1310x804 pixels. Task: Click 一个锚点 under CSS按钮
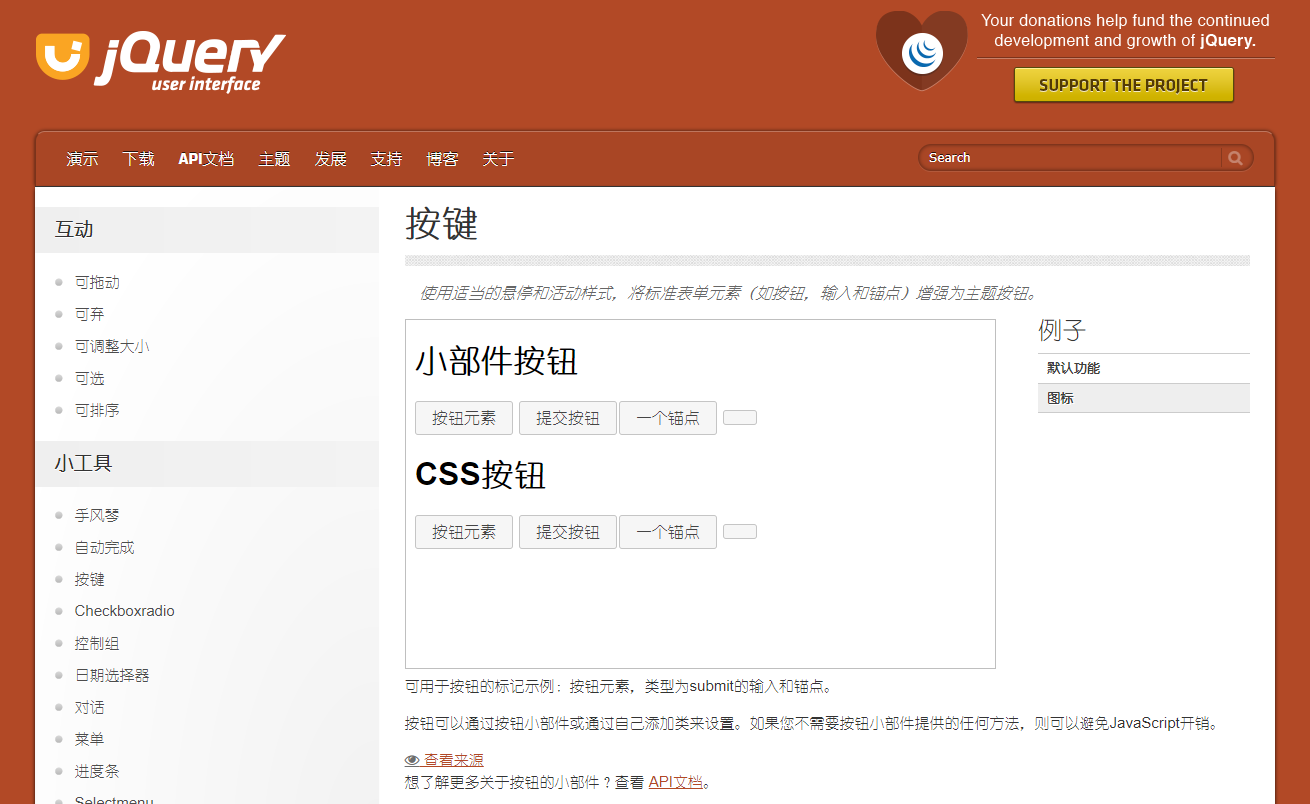pos(668,532)
